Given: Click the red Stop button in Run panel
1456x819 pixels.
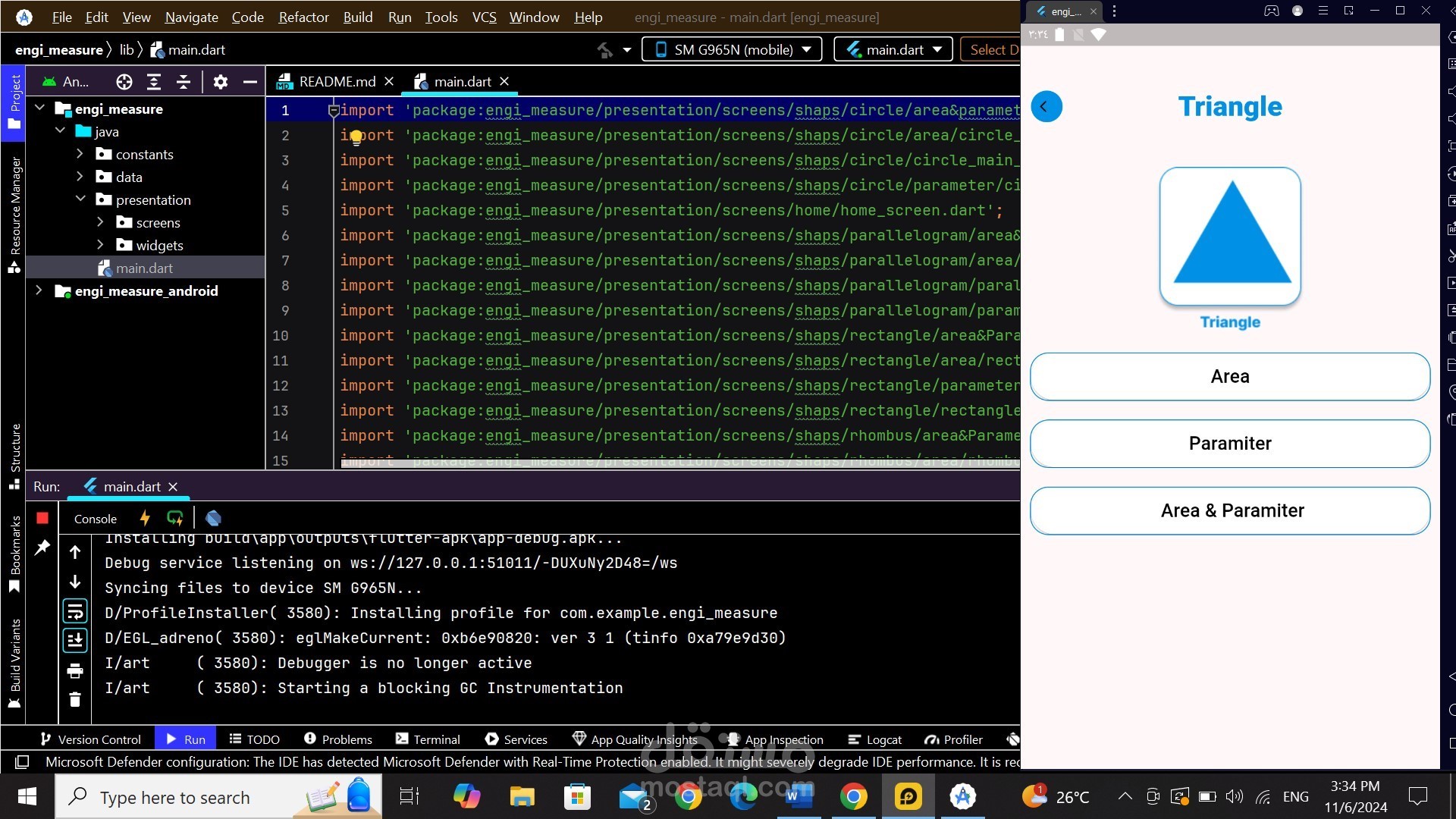Looking at the screenshot, I should (x=42, y=518).
